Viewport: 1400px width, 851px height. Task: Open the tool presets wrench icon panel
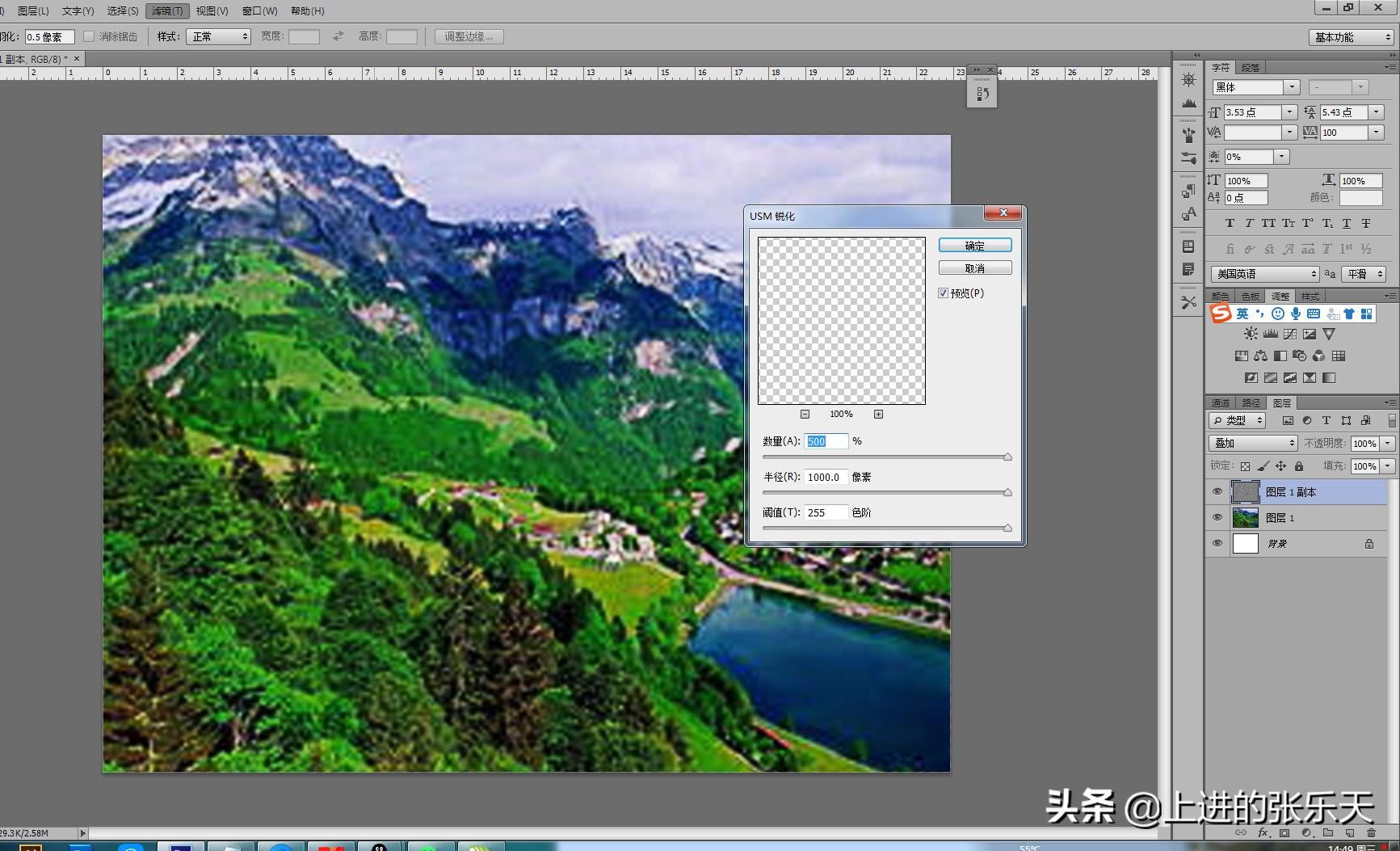click(1188, 302)
